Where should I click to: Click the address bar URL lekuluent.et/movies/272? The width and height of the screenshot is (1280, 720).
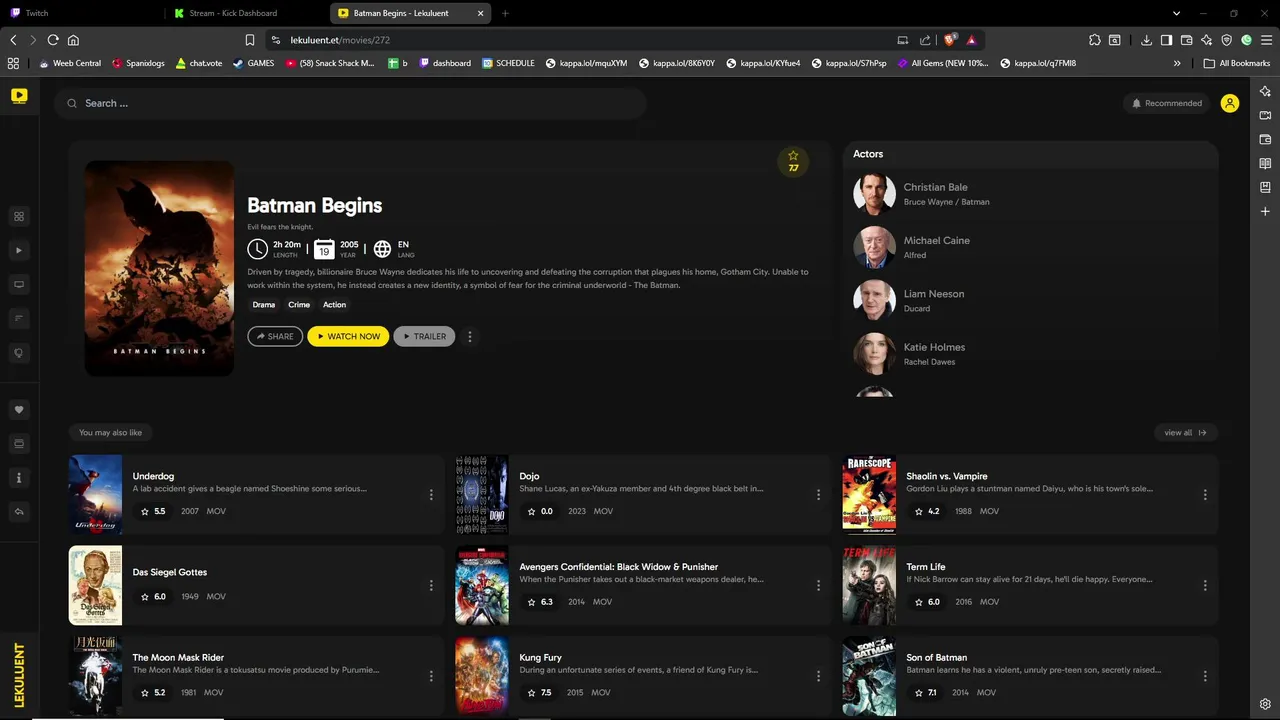point(340,40)
